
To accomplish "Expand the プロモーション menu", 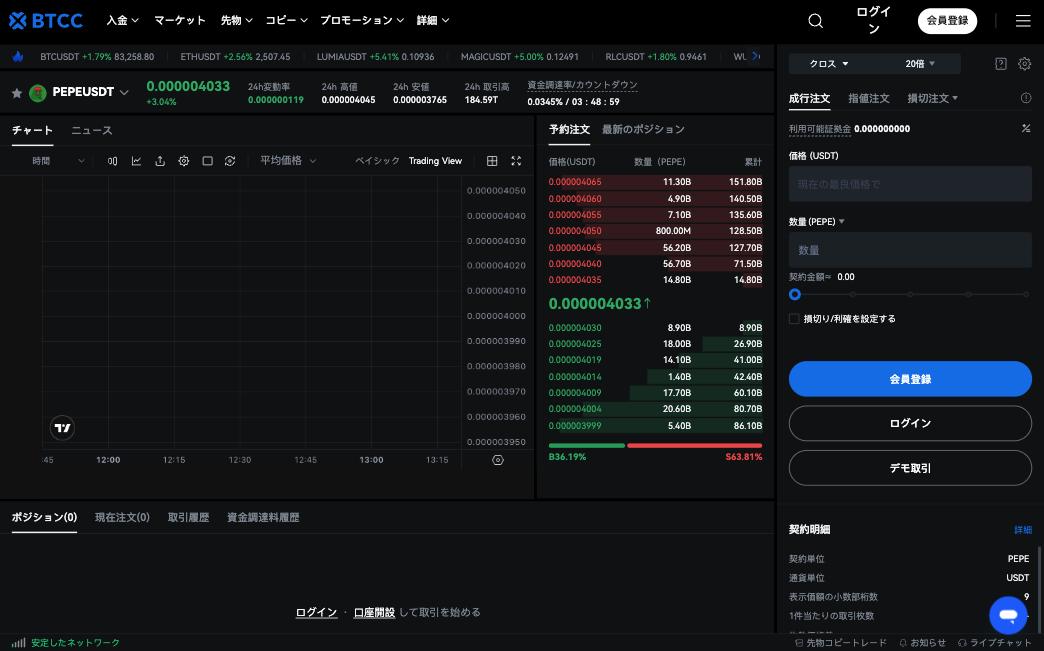I will [x=362, y=21].
